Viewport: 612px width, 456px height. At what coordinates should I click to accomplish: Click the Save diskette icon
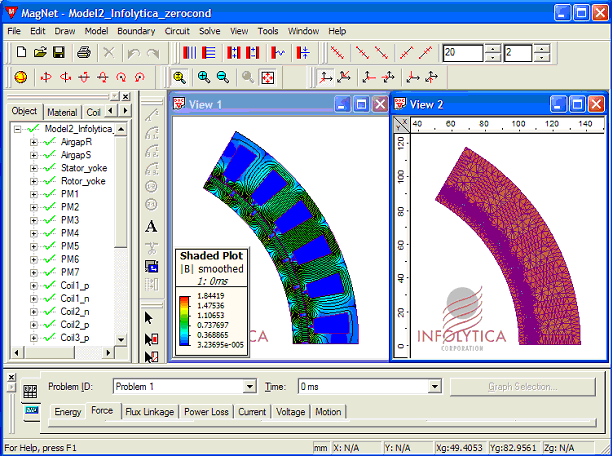[x=60, y=52]
